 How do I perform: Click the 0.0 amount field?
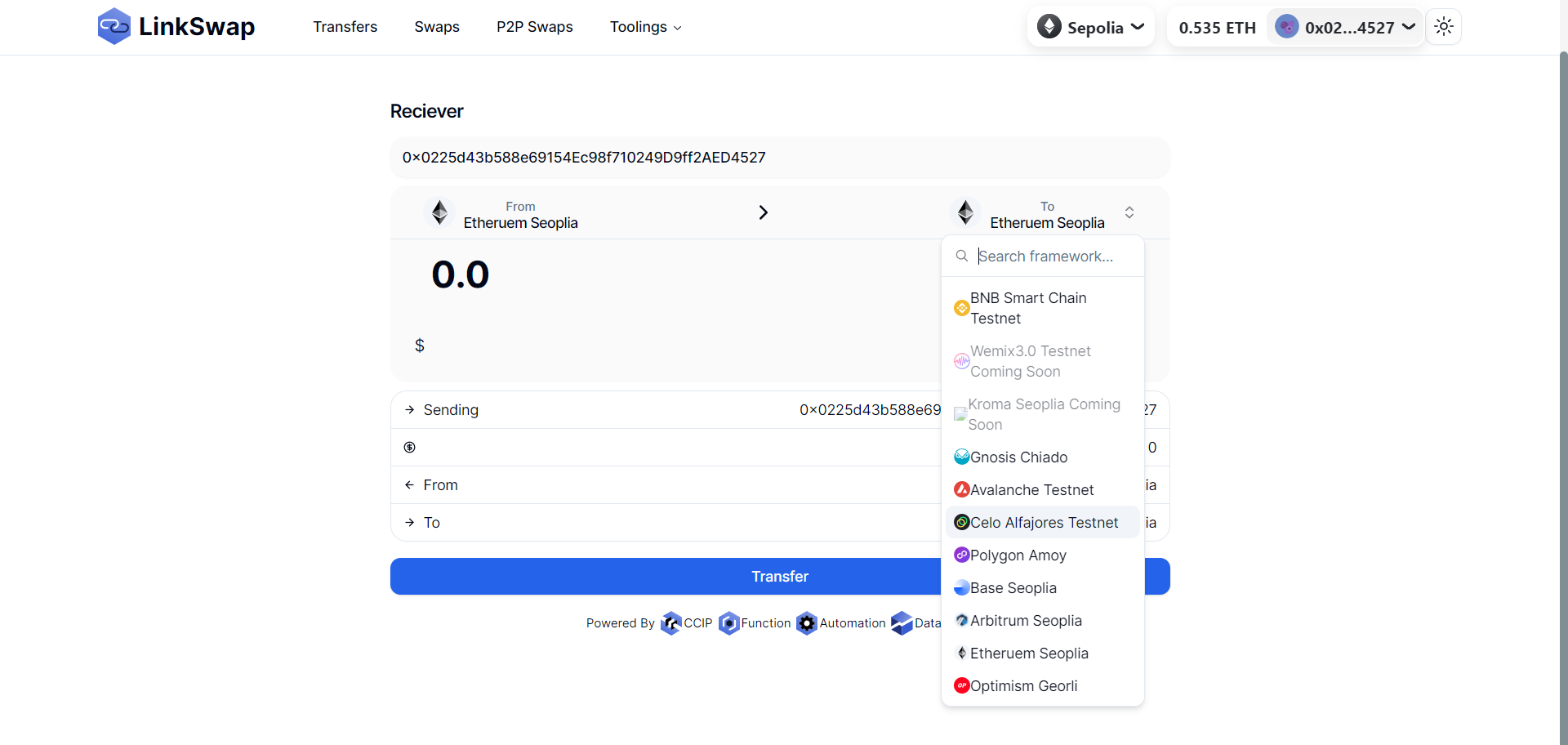click(461, 274)
